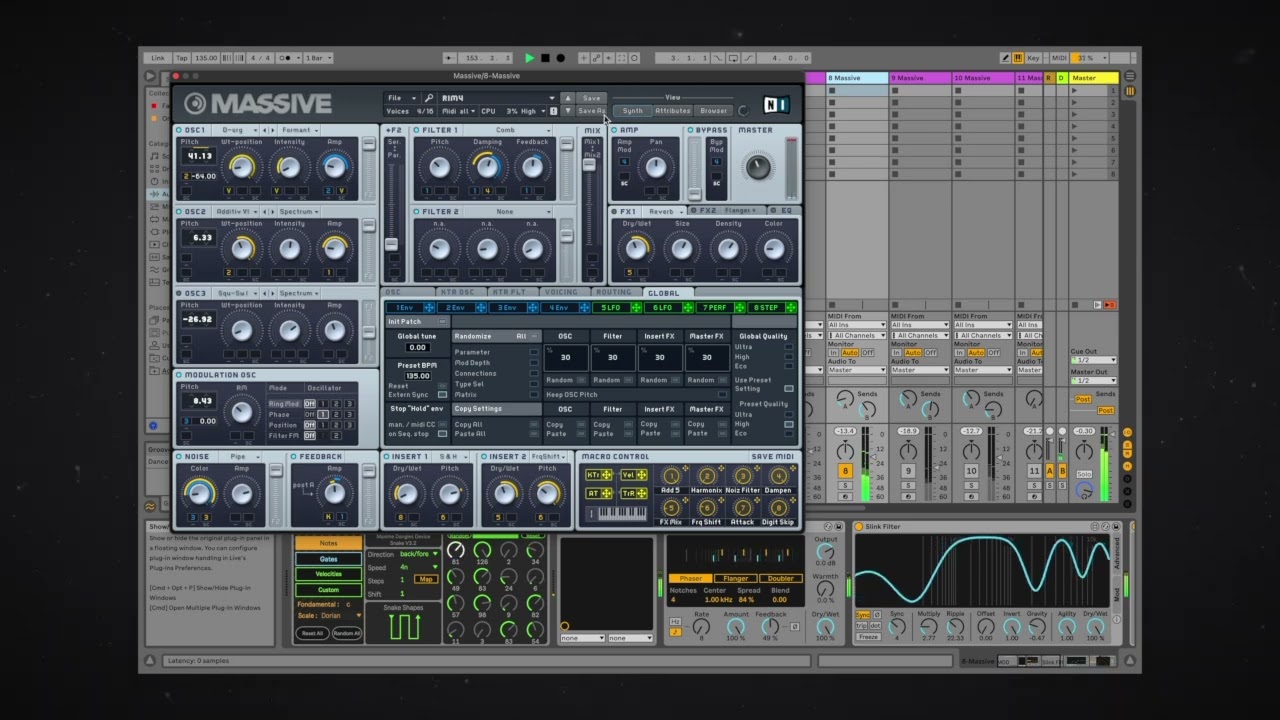Screen dimensions: 1280x720
Task: Click macro knob 7 Attack
Action: (742, 508)
